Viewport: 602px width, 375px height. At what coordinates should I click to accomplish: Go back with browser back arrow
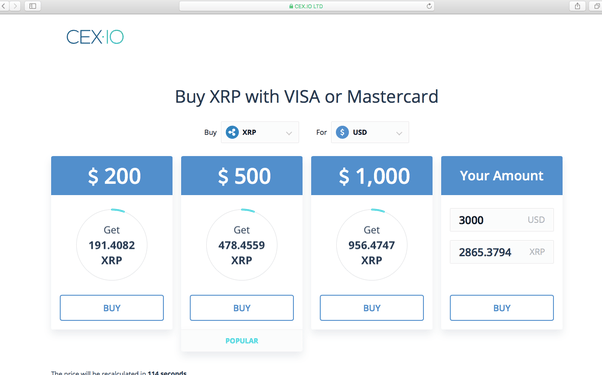click(x=4, y=6)
